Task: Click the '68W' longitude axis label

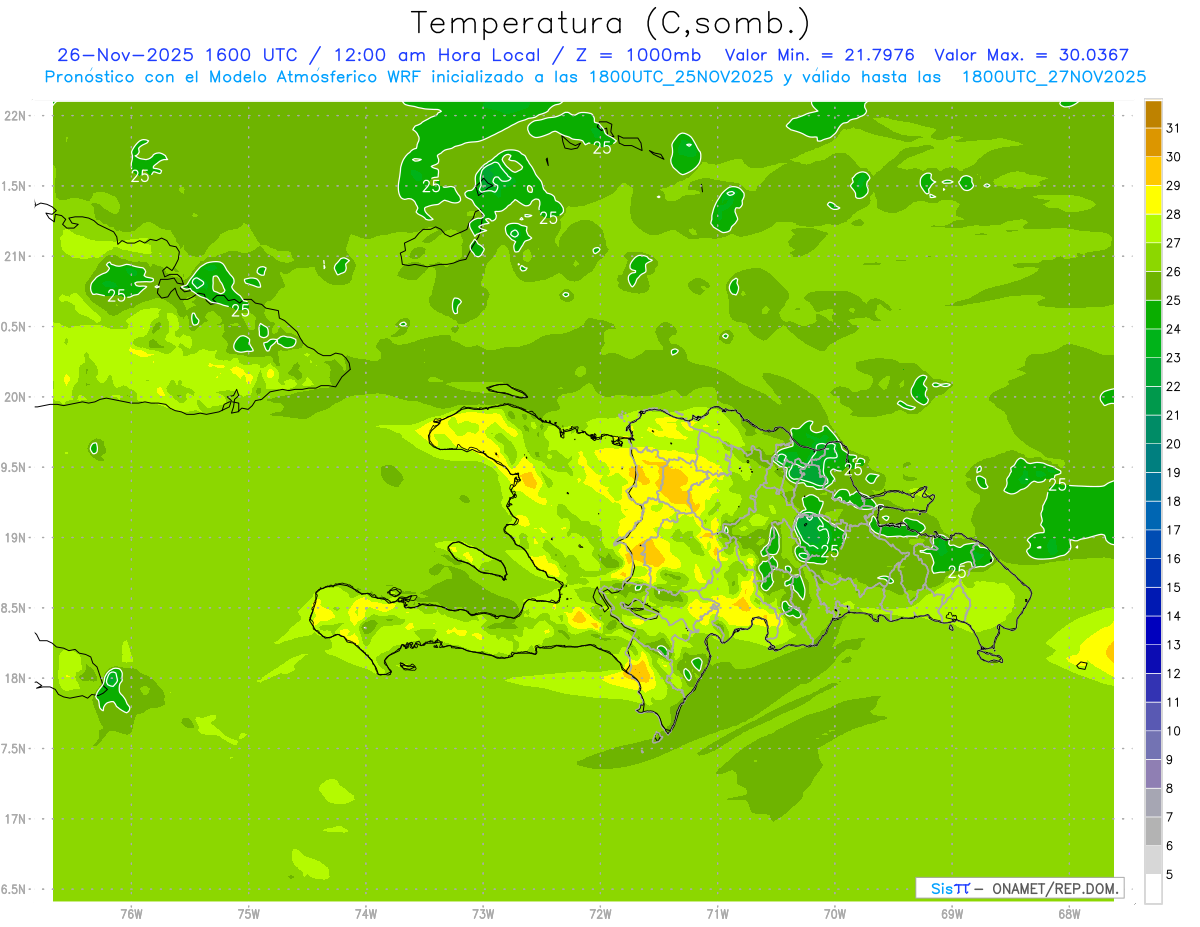Action: [1068, 914]
